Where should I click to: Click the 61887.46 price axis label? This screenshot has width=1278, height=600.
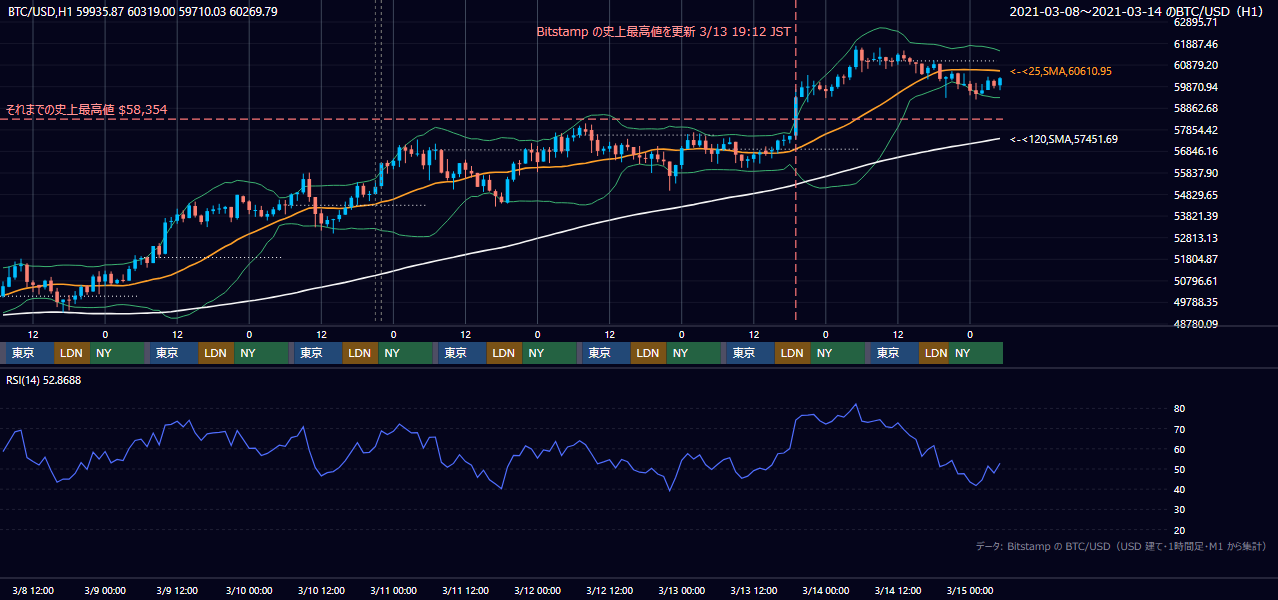pyautogui.click(x=1195, y=44)
